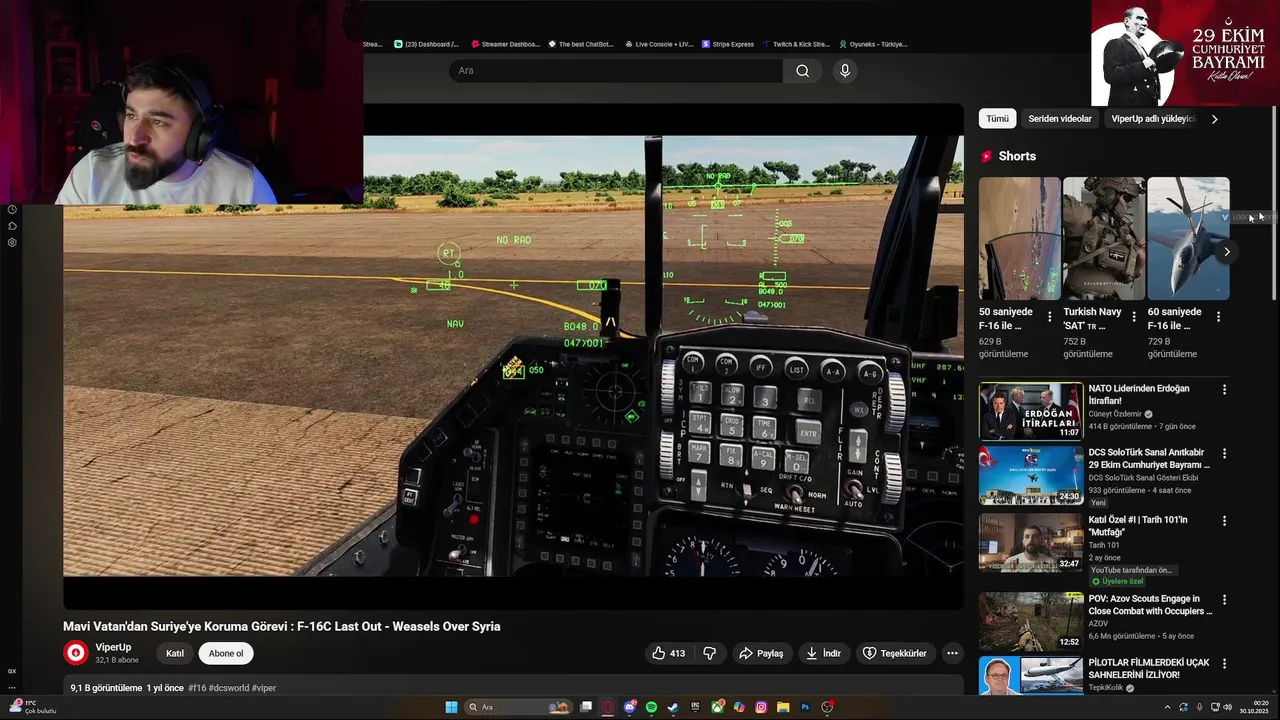Open the Live Console bookmark
The width and height of the screenshot is (1280, 720).
(659, 44)
